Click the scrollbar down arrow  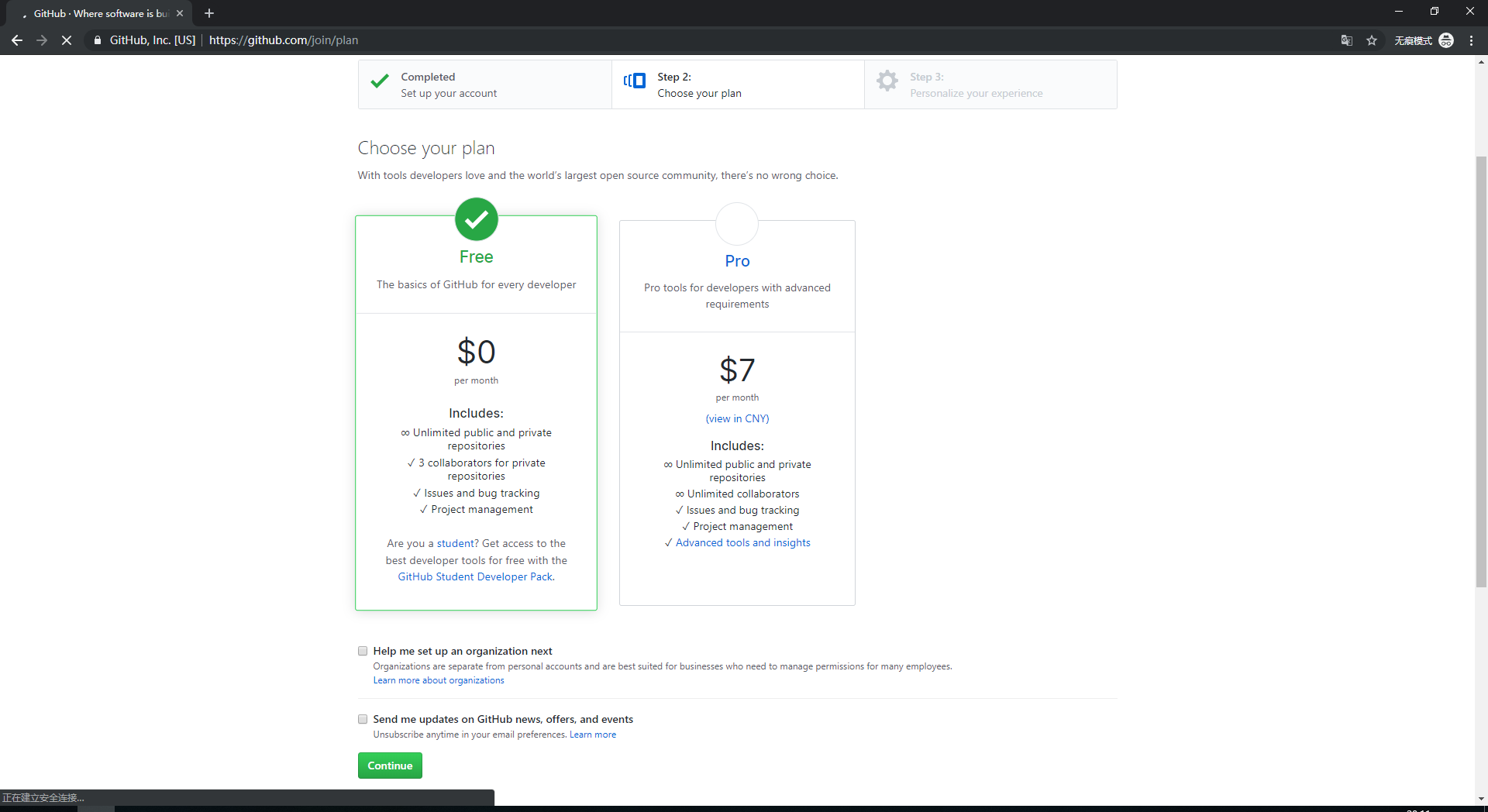click(x=1481, y=798)
